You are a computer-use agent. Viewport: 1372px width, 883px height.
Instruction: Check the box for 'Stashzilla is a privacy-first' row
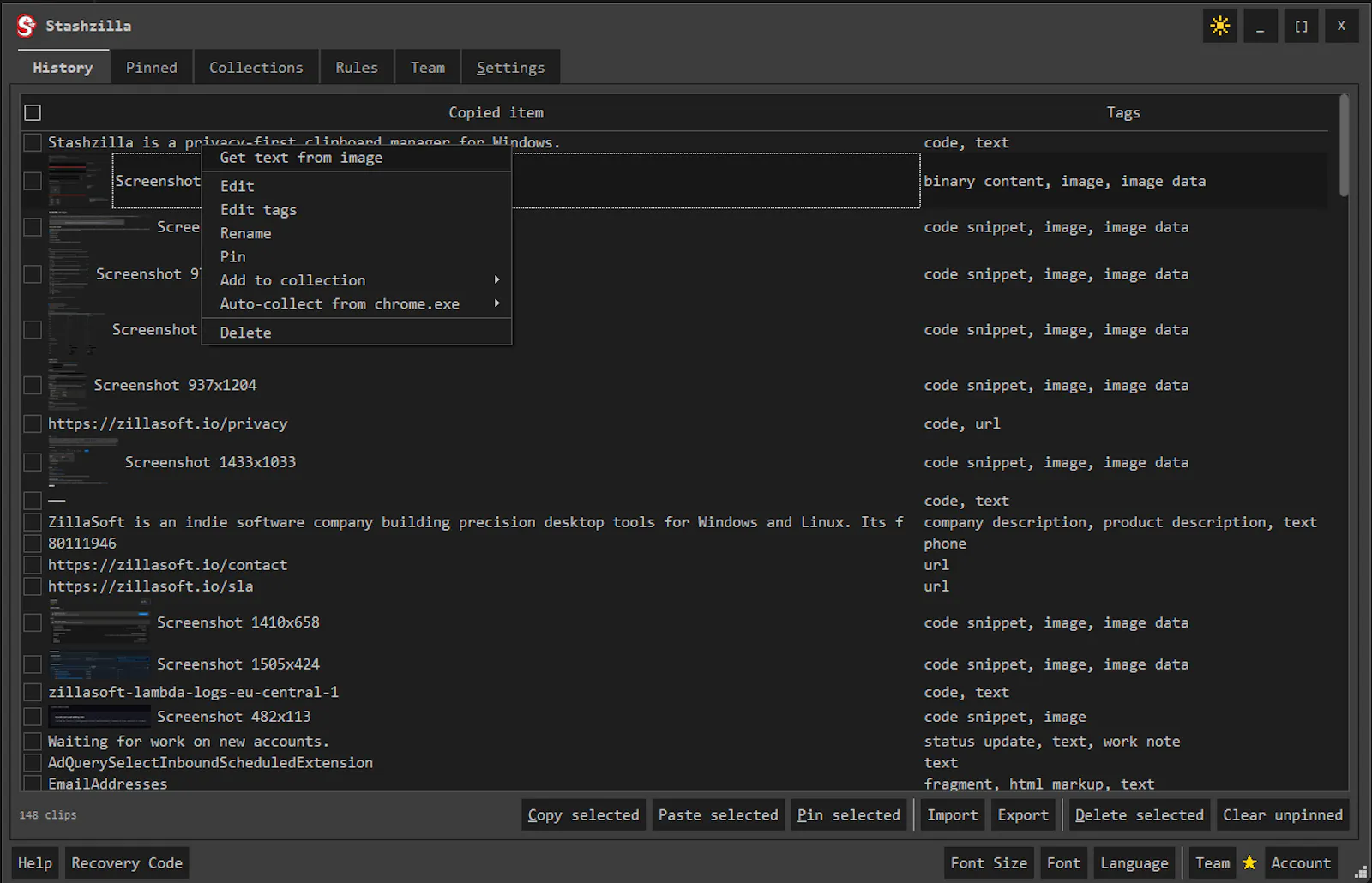pos(33,142)
